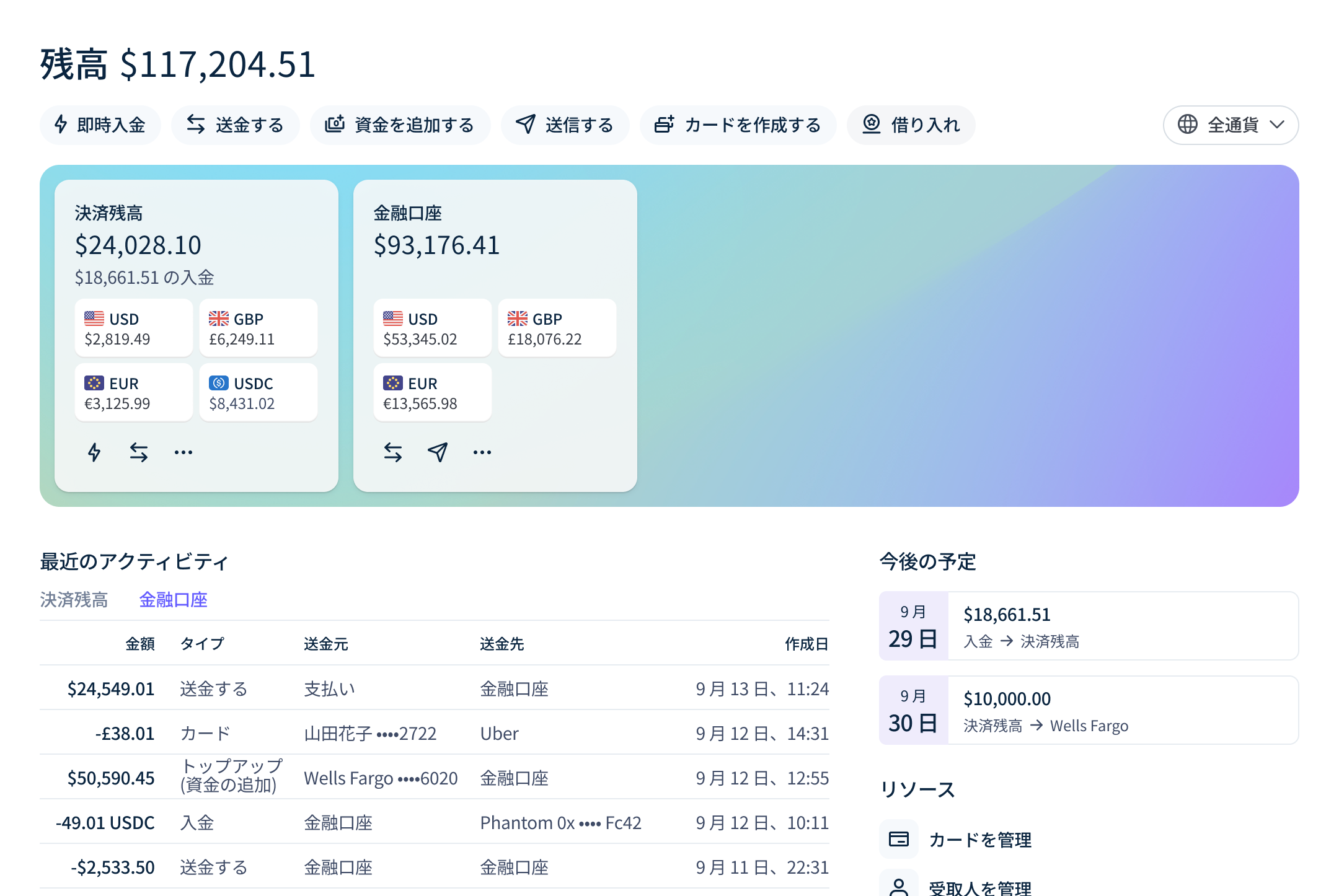Select the 金融口座 activity tab

click(173, 600)
